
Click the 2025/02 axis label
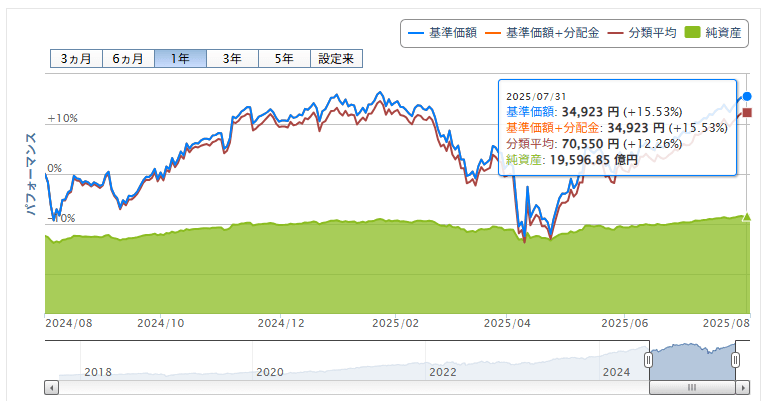(395, 323)
